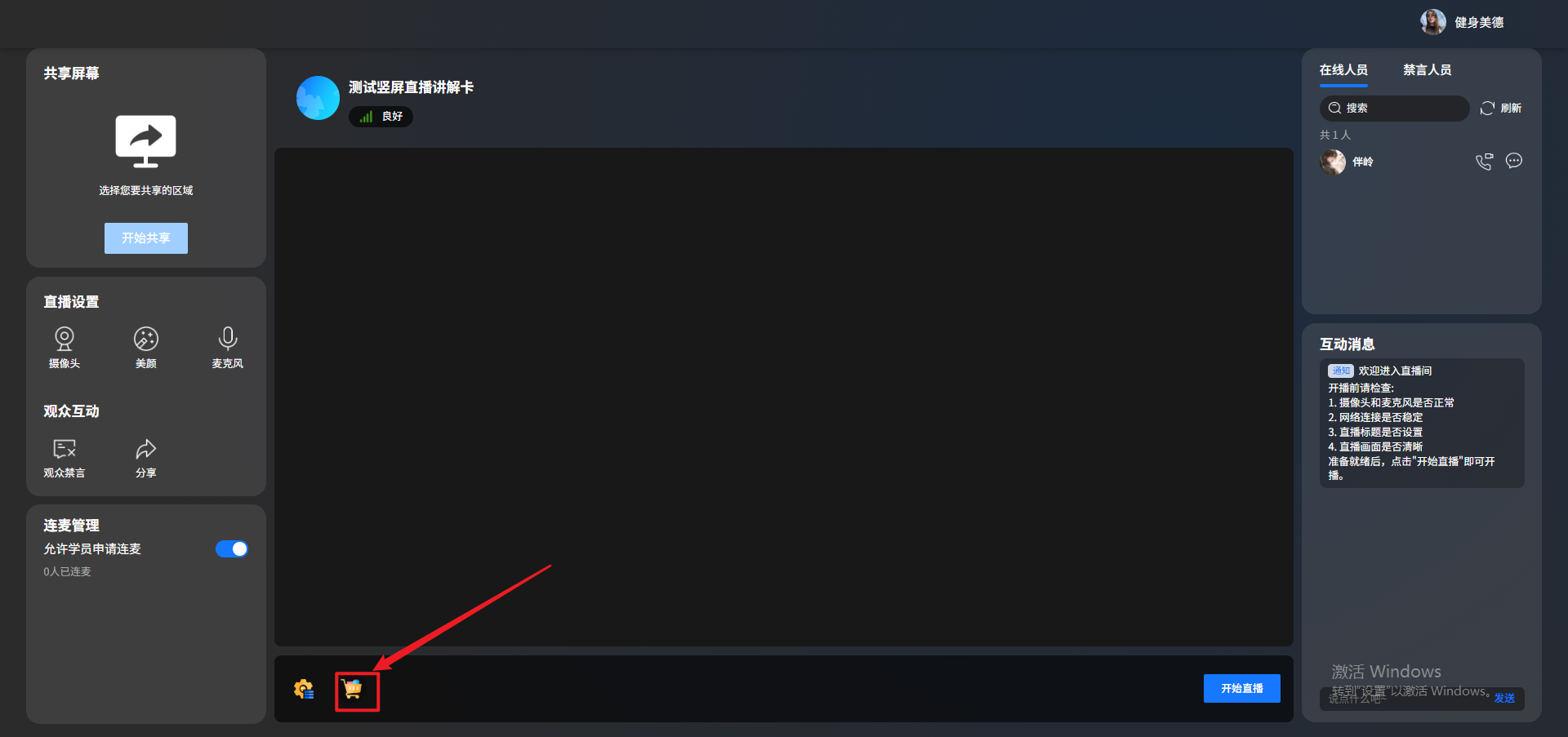The height and width of the screenshot is (737, 1568).
Task: Open the microphone (麦克风) settings icon
Action: [x=228, y=339]
